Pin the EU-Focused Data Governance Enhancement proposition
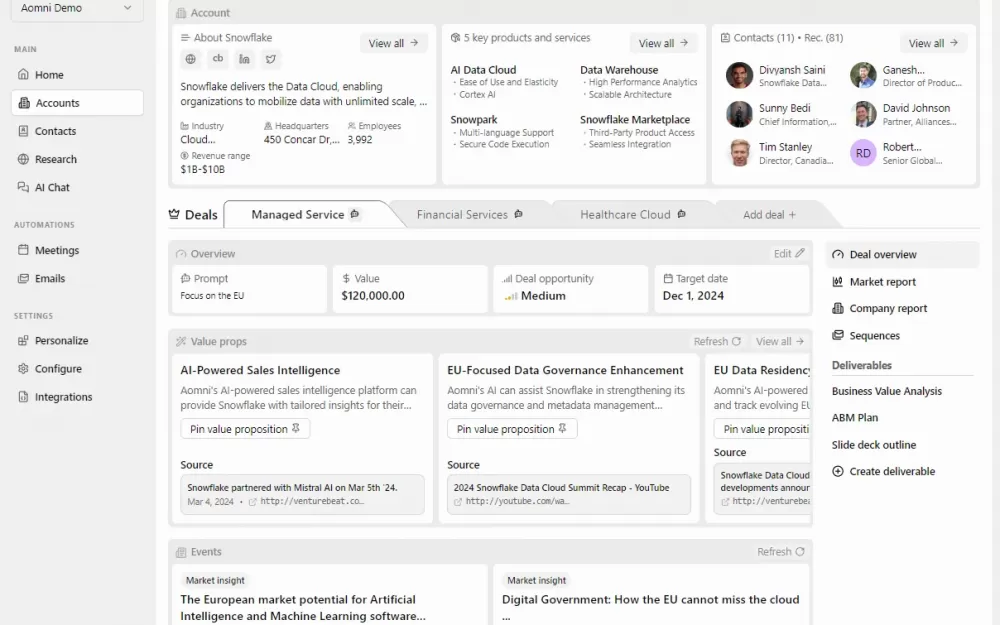 click(512, 429)
